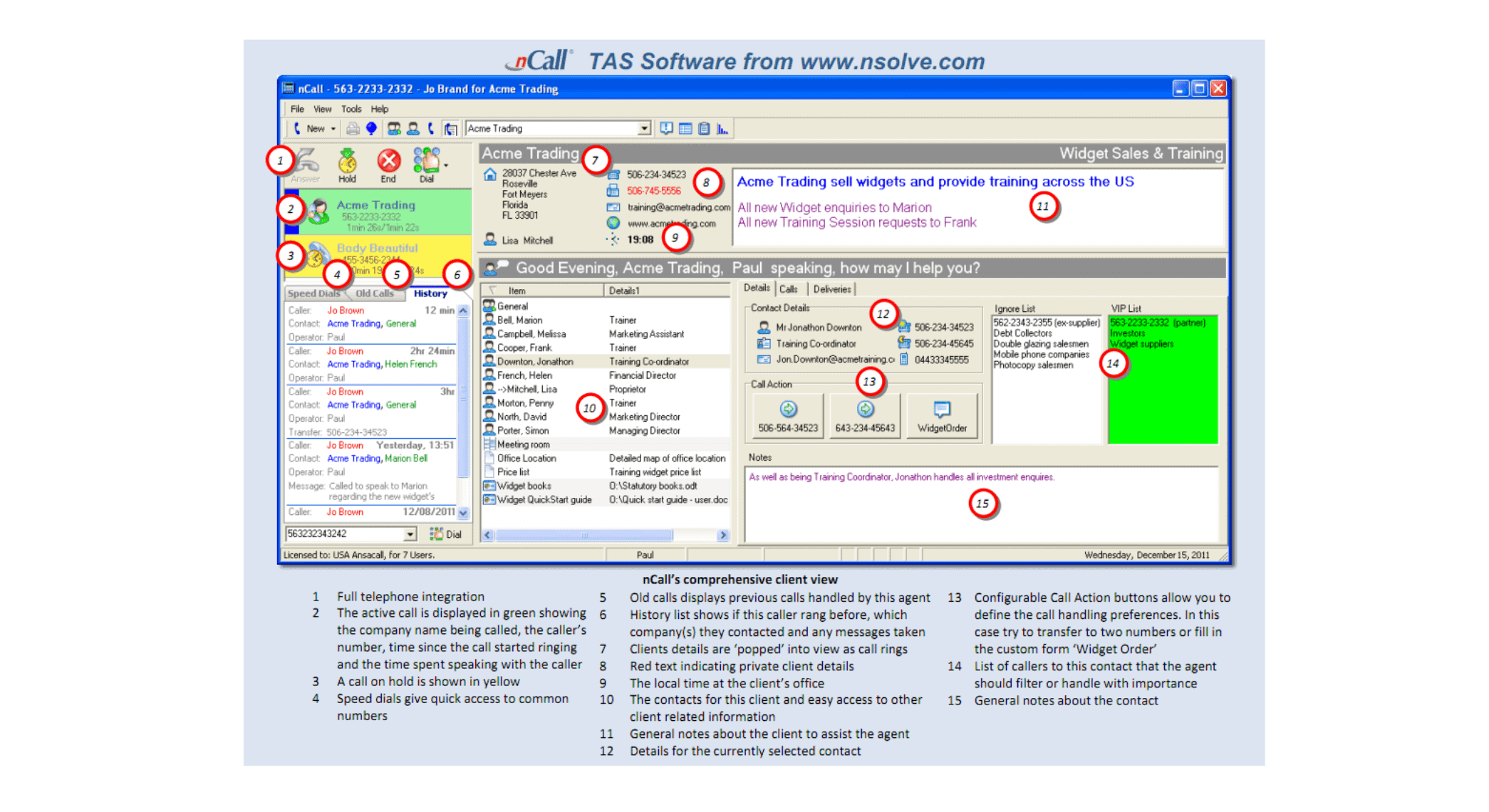Click the exclamation speech bubble toolbar icon

click(666, 129)
